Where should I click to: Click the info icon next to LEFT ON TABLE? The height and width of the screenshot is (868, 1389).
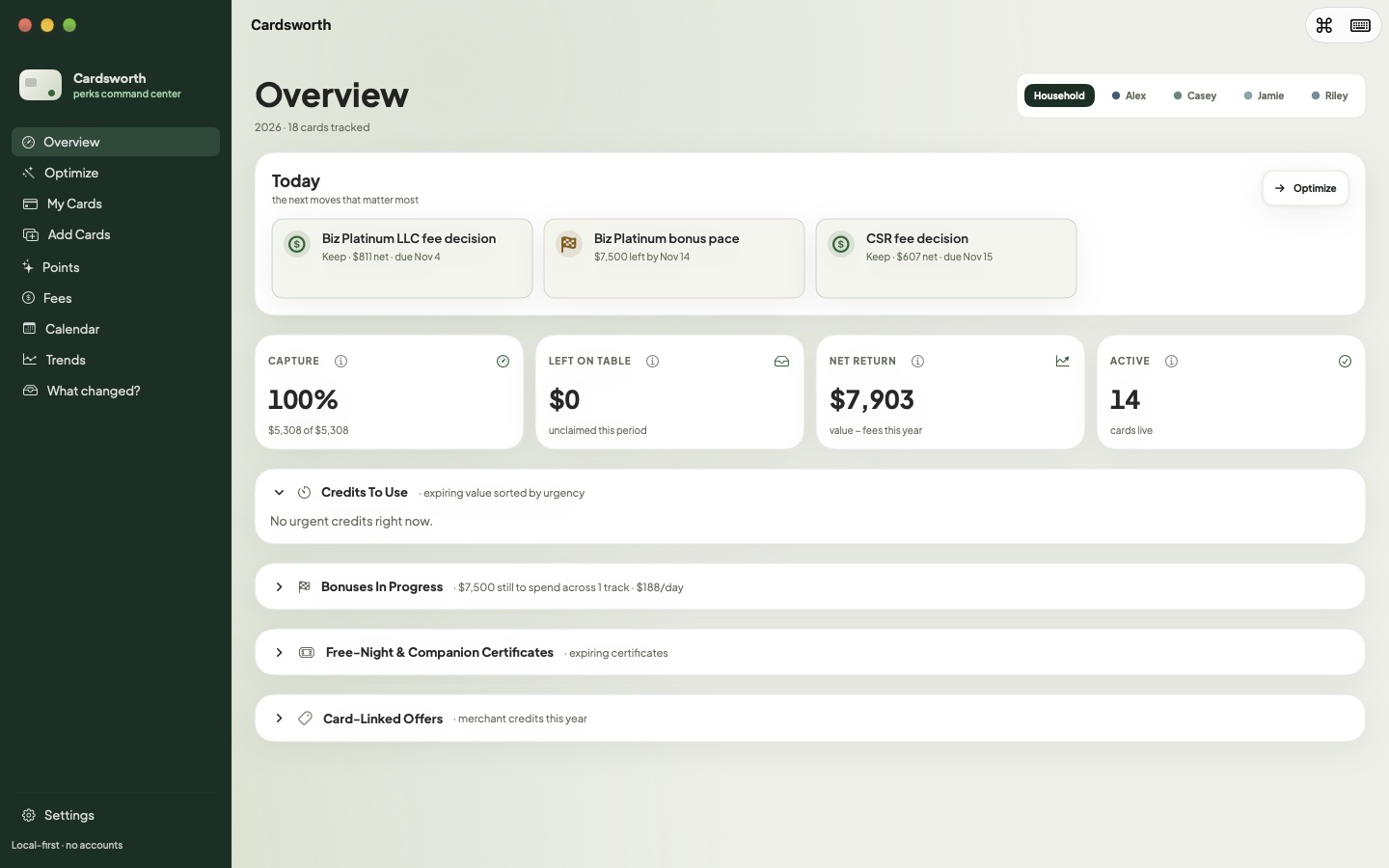pos(652,361)
